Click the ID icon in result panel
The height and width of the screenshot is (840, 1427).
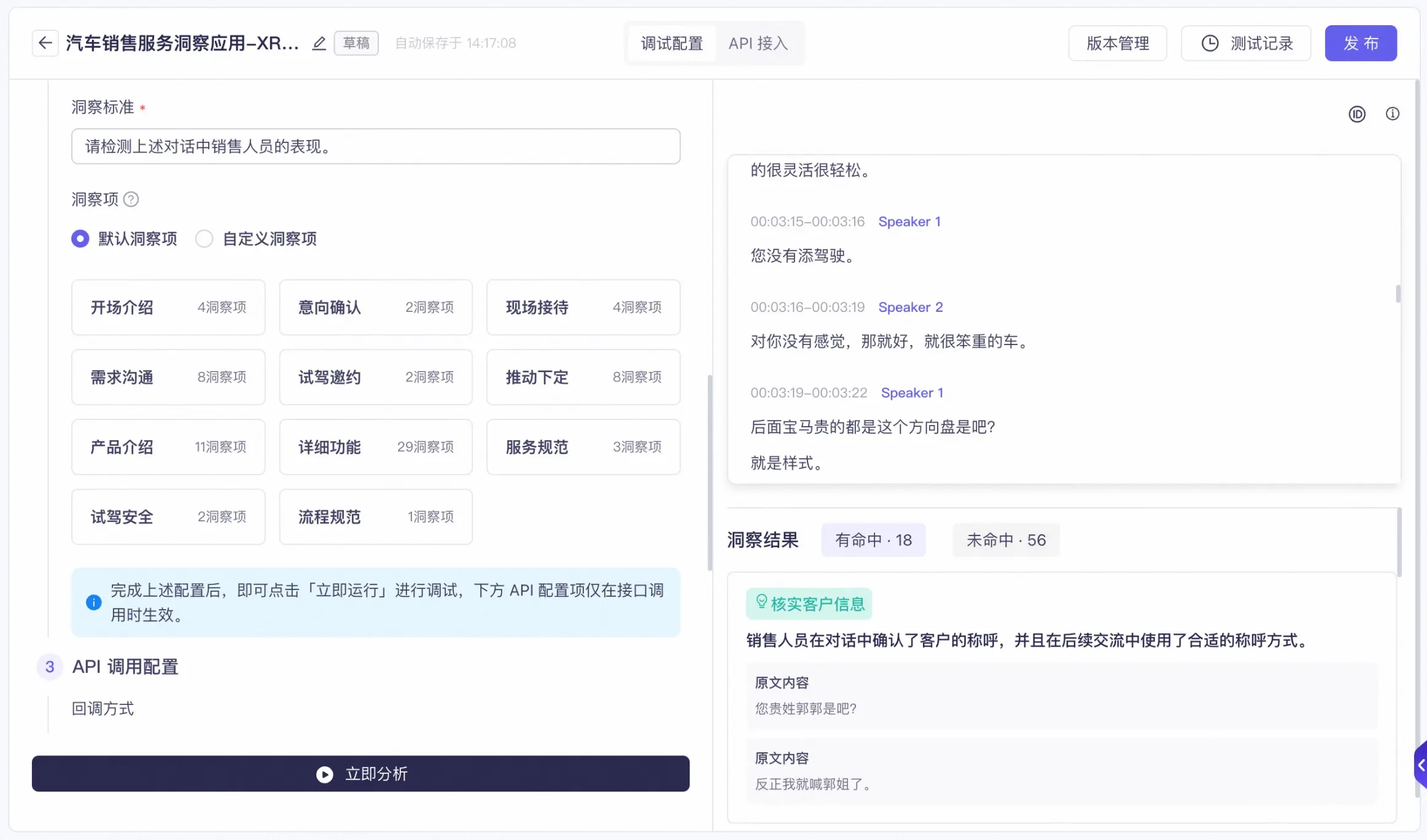1357,114
